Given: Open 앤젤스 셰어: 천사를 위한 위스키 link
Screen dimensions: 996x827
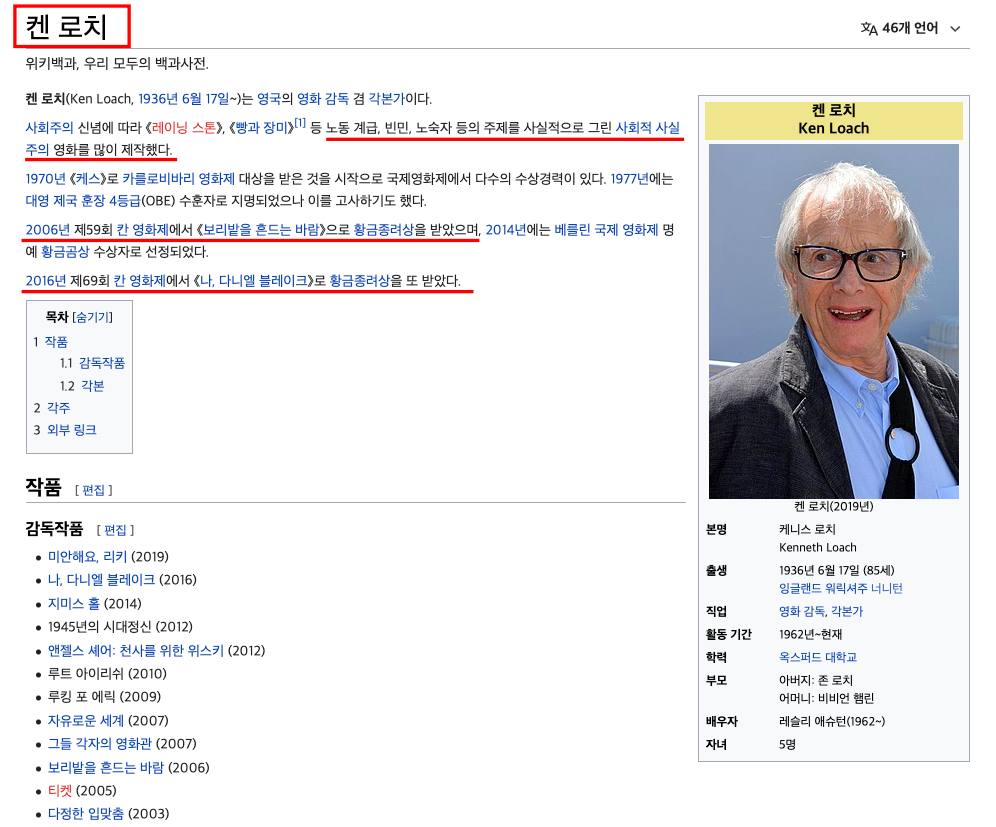Looking at the screenshot, I should pos(136,650).
